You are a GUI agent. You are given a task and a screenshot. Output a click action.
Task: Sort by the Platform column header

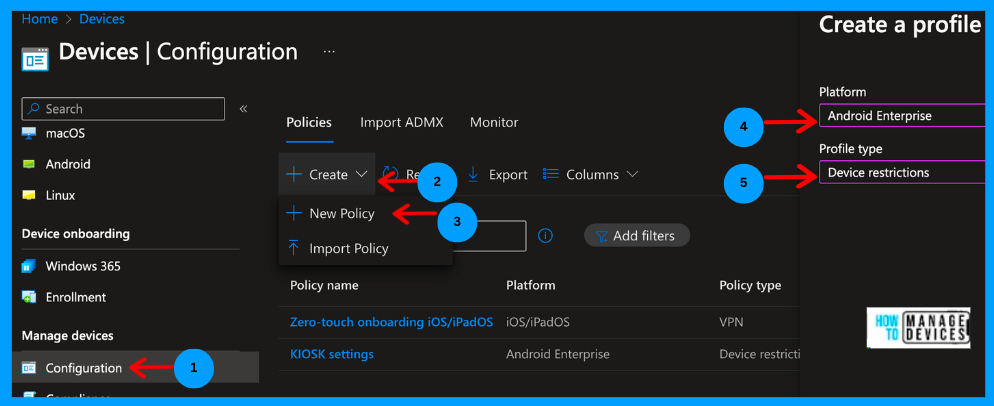[x=531, y=285]
